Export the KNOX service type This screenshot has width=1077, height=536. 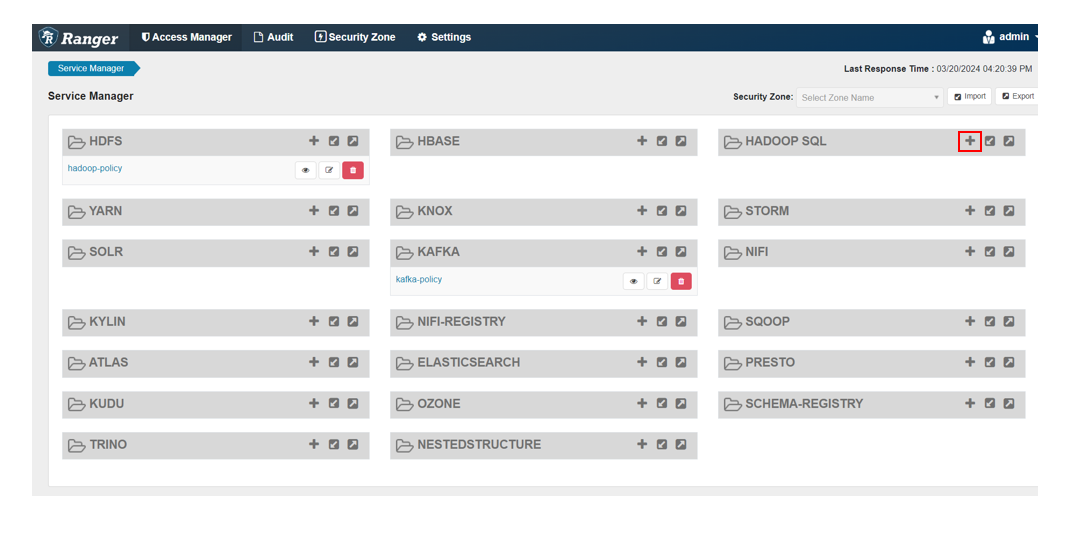pos(681,211)
